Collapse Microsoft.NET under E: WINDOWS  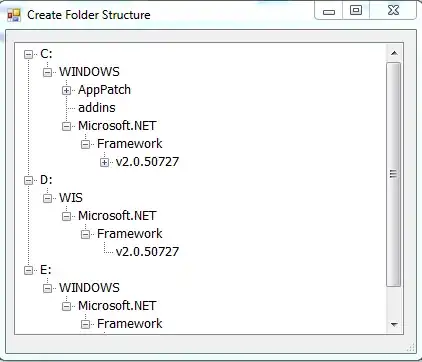(67, 306)
